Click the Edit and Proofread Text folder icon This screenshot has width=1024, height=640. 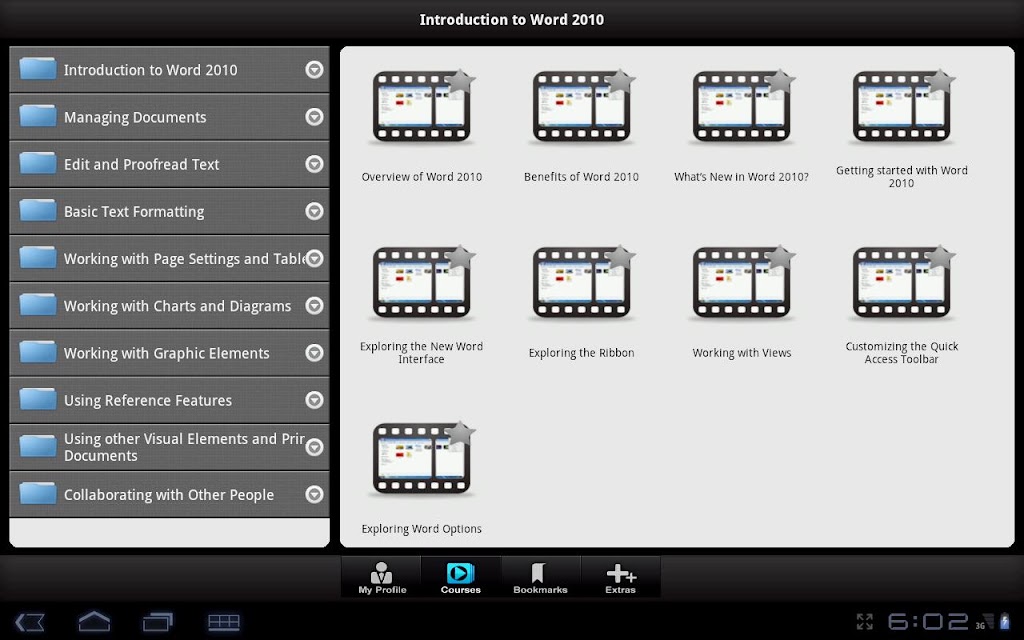click(x=38, y=163)
